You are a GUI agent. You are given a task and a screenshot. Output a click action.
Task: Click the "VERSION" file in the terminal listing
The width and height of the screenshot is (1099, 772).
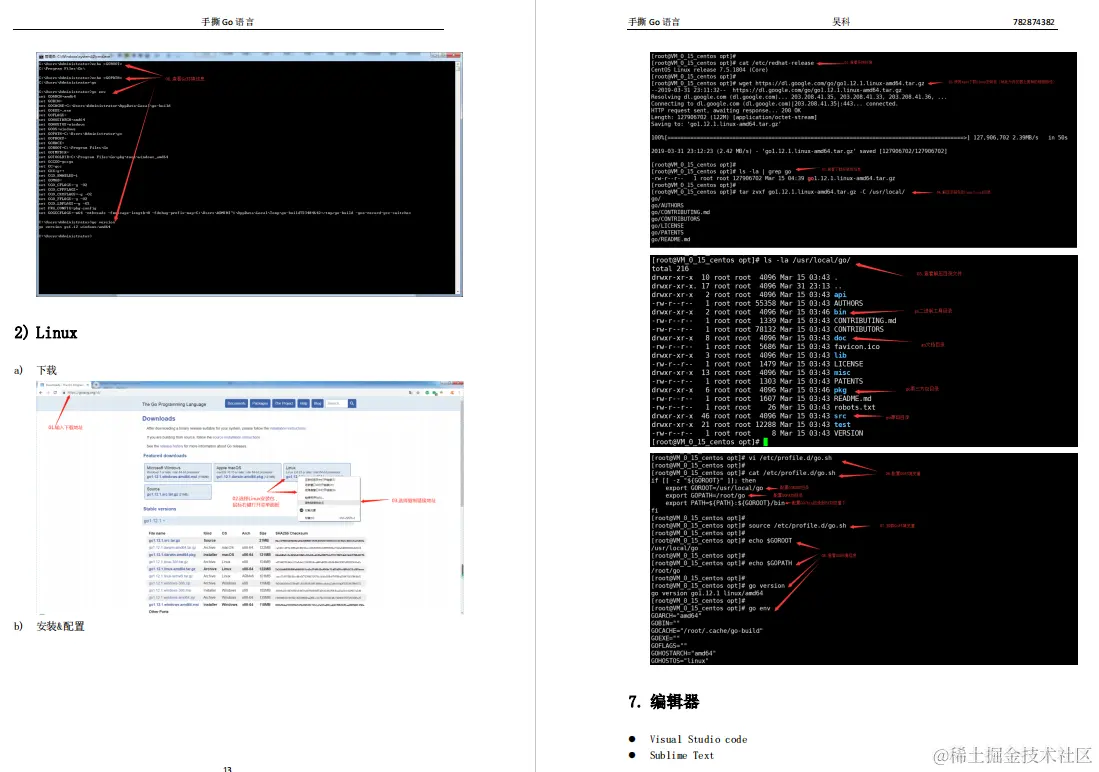pyautogui.click(x=848, y=433)
